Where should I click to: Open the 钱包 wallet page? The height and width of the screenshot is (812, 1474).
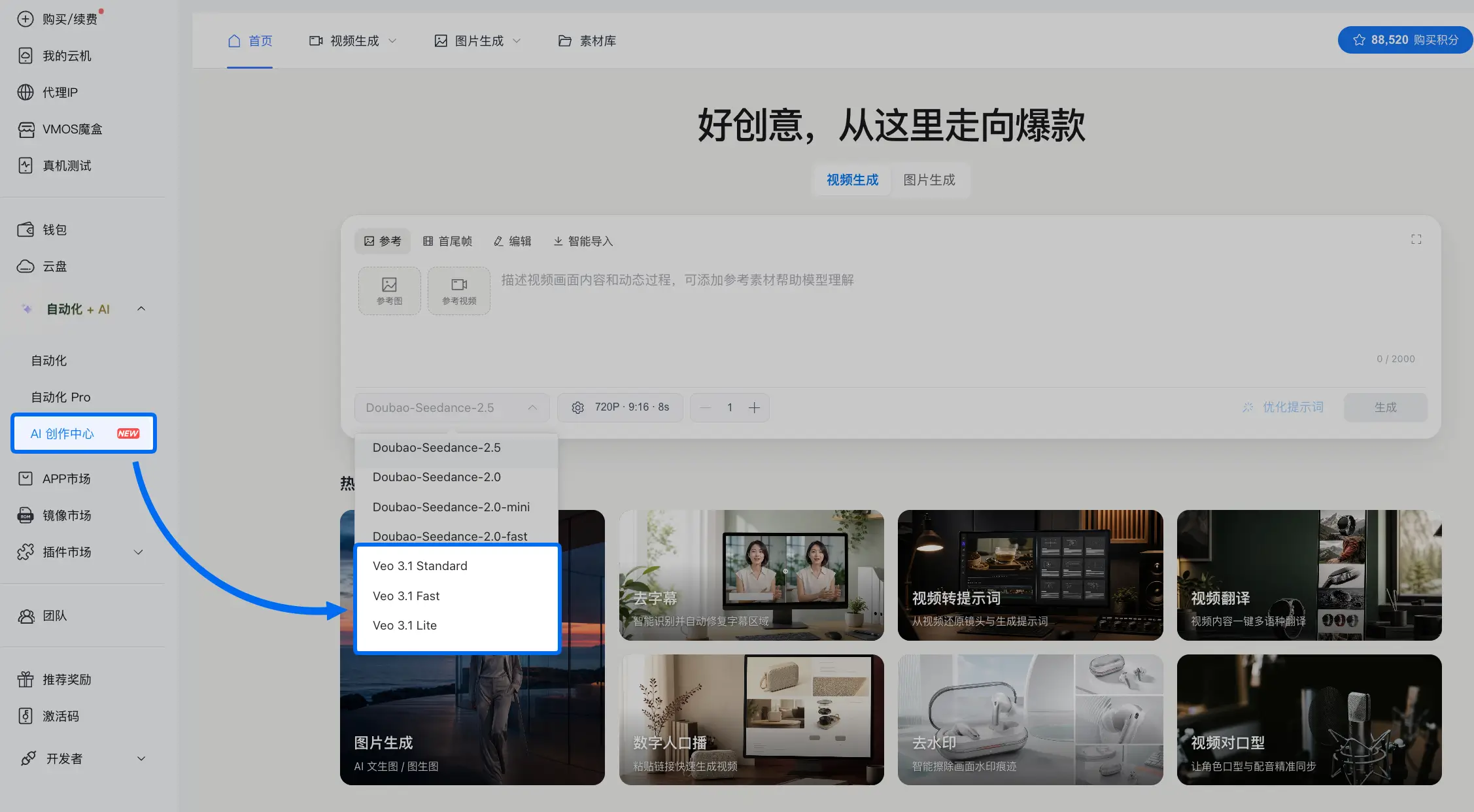42,229
